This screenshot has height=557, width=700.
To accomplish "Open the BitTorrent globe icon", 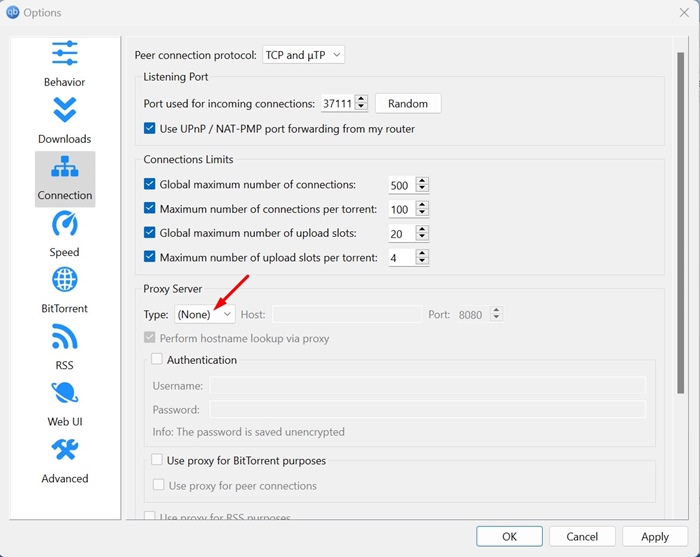I will tap(65, 279).
